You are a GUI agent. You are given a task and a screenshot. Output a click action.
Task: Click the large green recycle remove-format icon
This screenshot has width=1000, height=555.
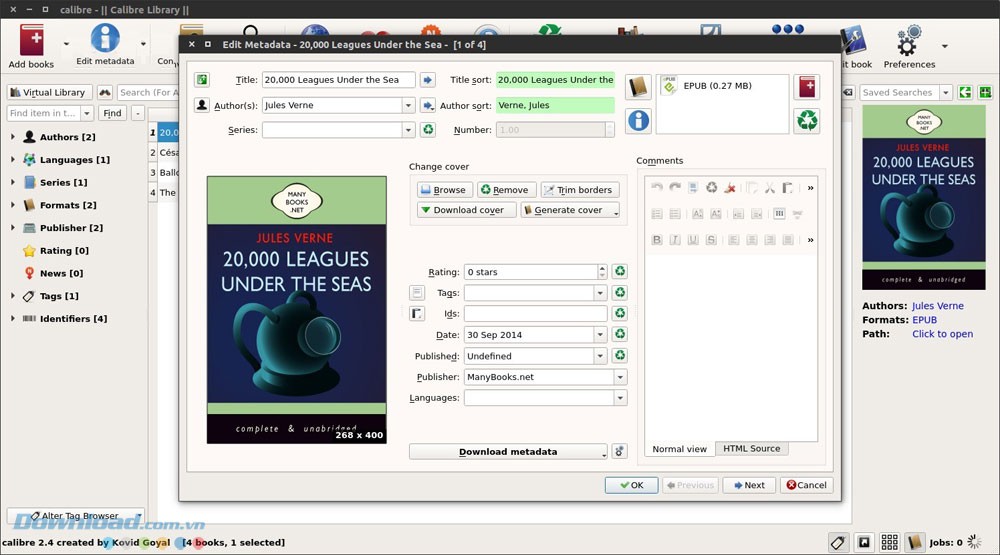click(807, 121)
